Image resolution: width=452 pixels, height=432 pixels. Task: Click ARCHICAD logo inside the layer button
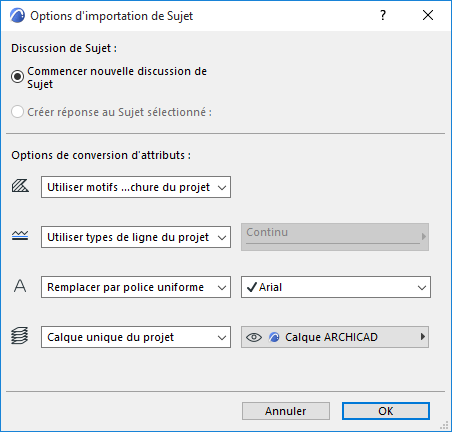point(274,337)
